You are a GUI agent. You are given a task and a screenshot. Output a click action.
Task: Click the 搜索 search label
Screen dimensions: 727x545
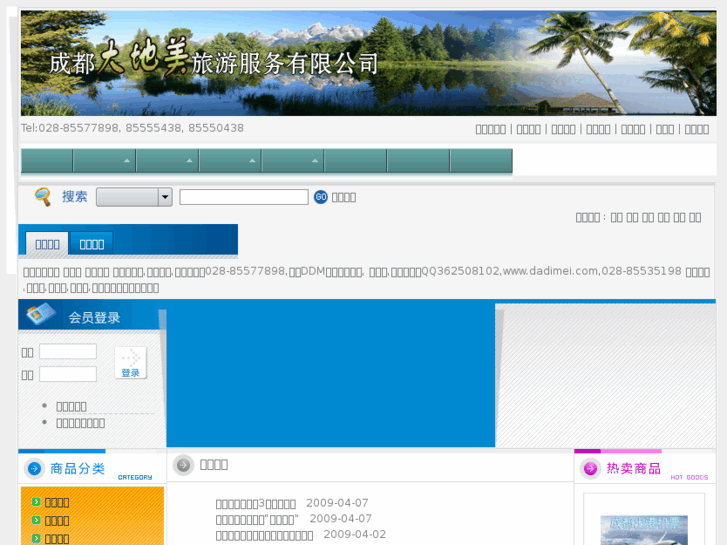pyautogui.click(x=75, y=196)
